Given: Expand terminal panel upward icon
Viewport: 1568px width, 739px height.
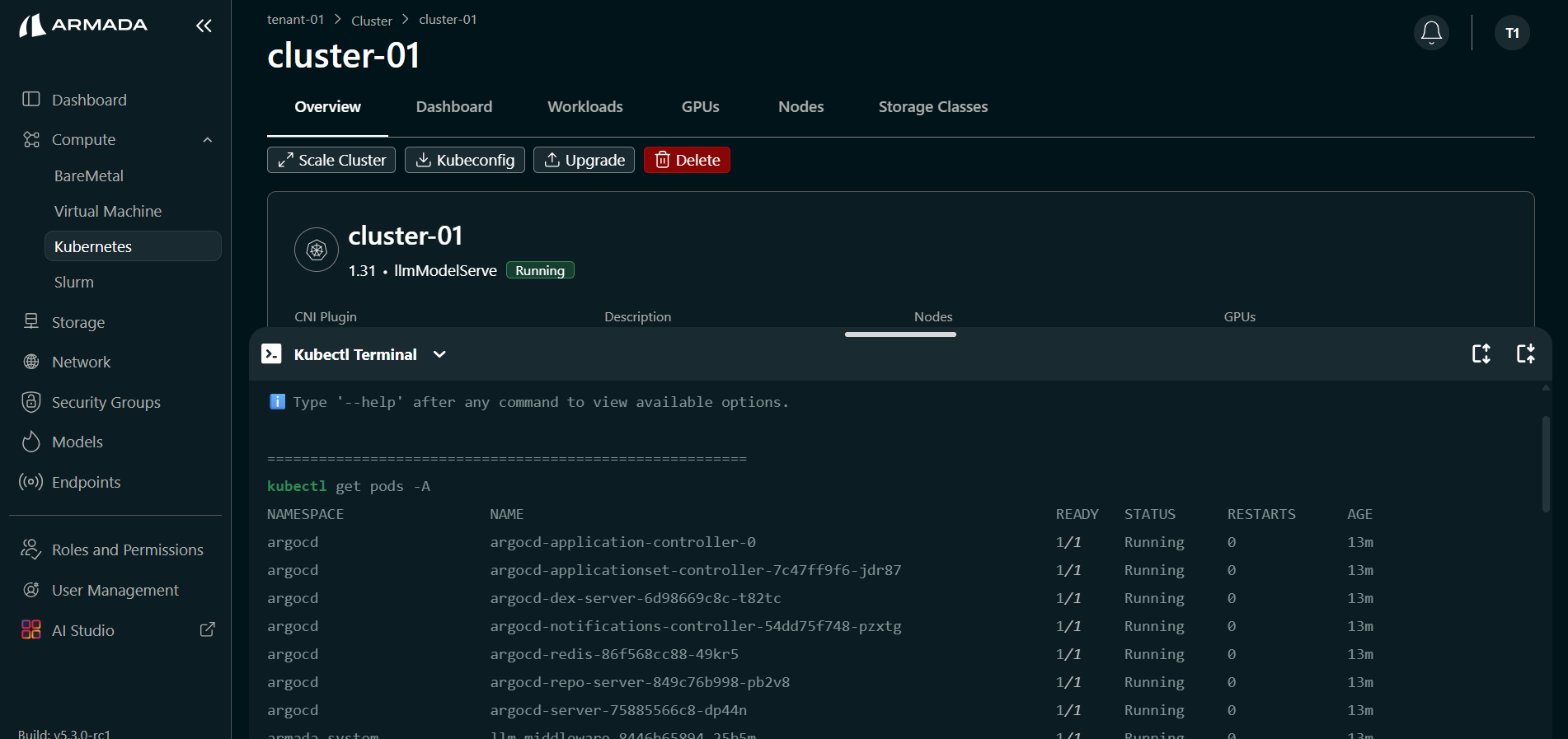Looking at the screenshot, I should pos(1481,353).
